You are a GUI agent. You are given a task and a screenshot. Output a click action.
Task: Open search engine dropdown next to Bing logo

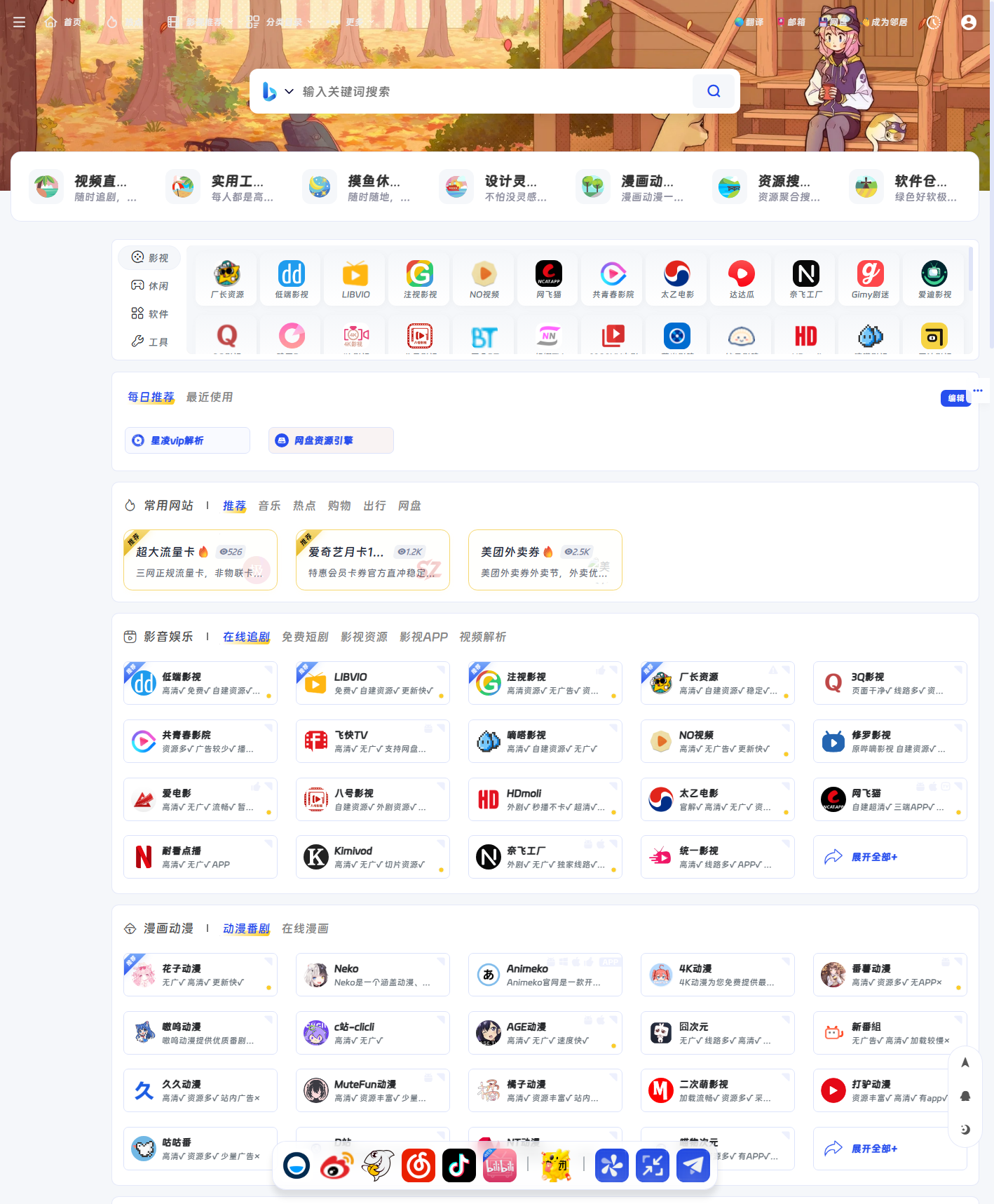pos(289,91)
